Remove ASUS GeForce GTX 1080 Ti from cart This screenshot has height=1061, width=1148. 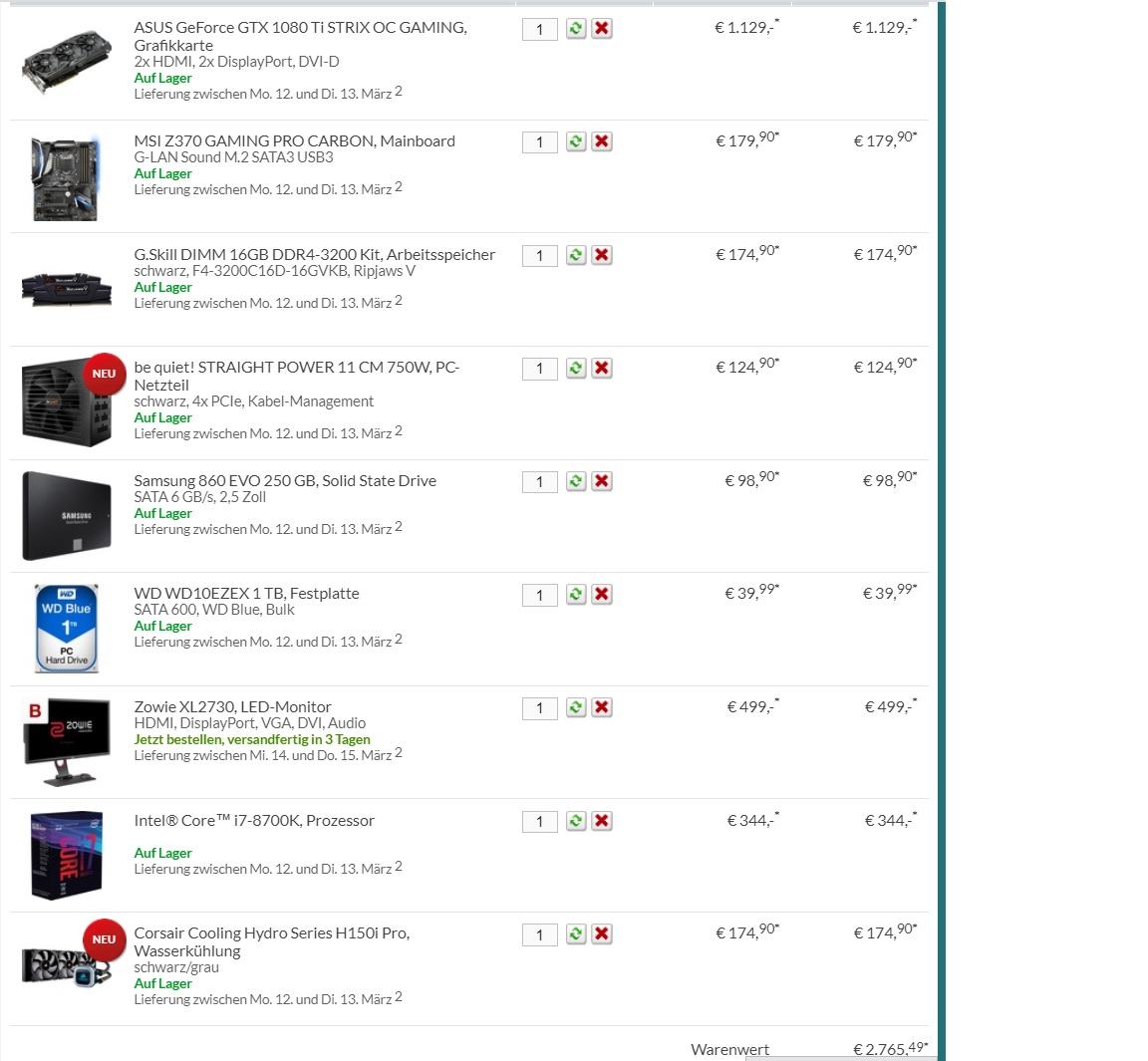click(x=602, y=29)
